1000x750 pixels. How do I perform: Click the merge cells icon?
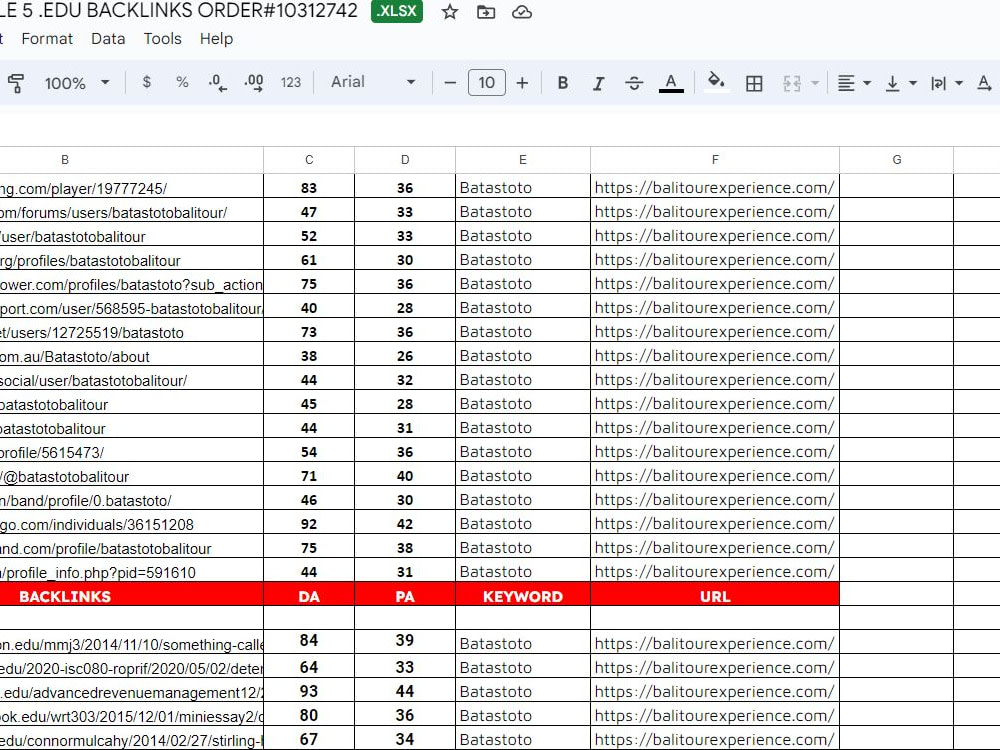pyautogui.click(x=791, y=83)
